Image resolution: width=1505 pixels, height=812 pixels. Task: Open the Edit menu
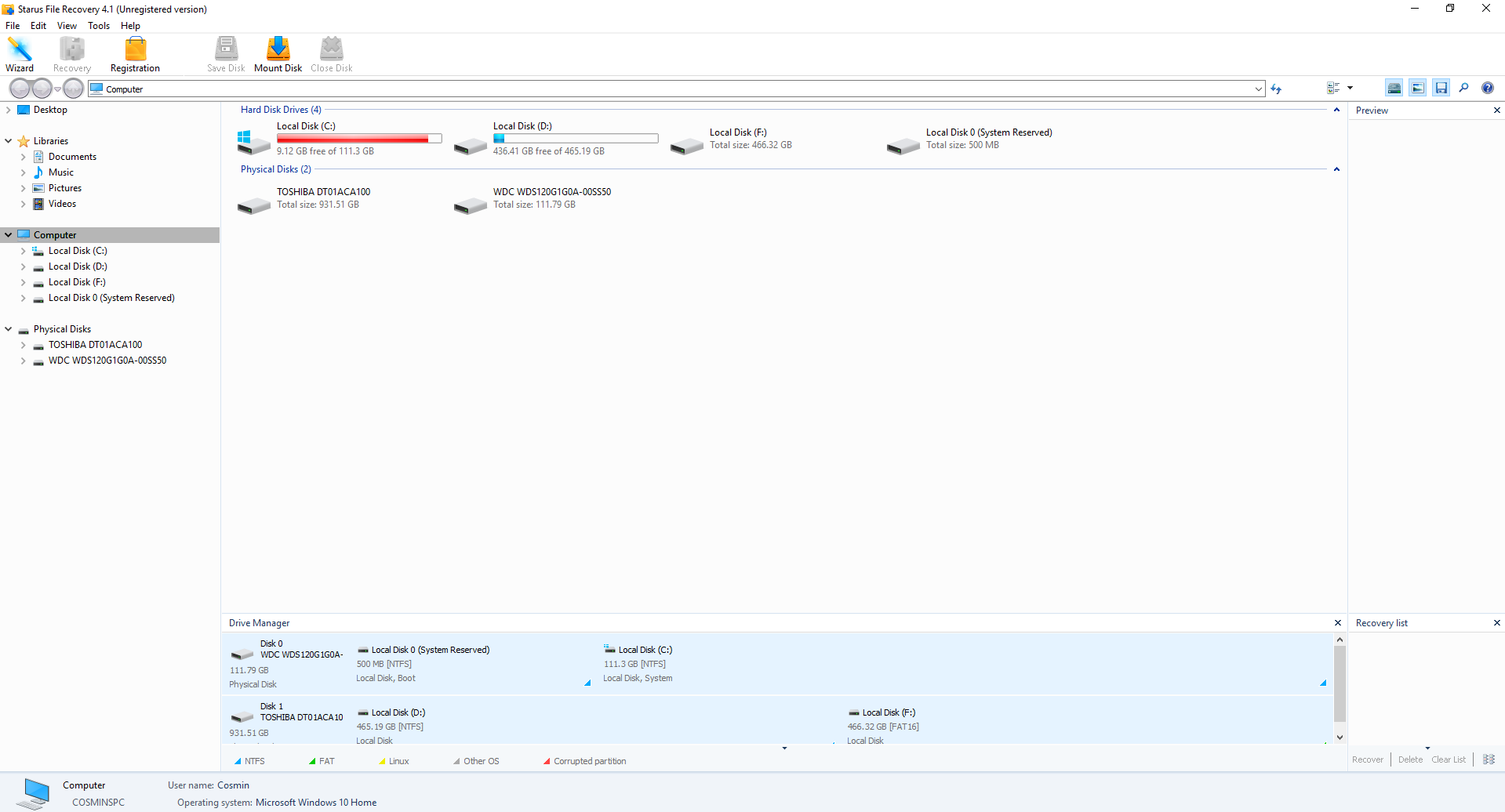38,26
